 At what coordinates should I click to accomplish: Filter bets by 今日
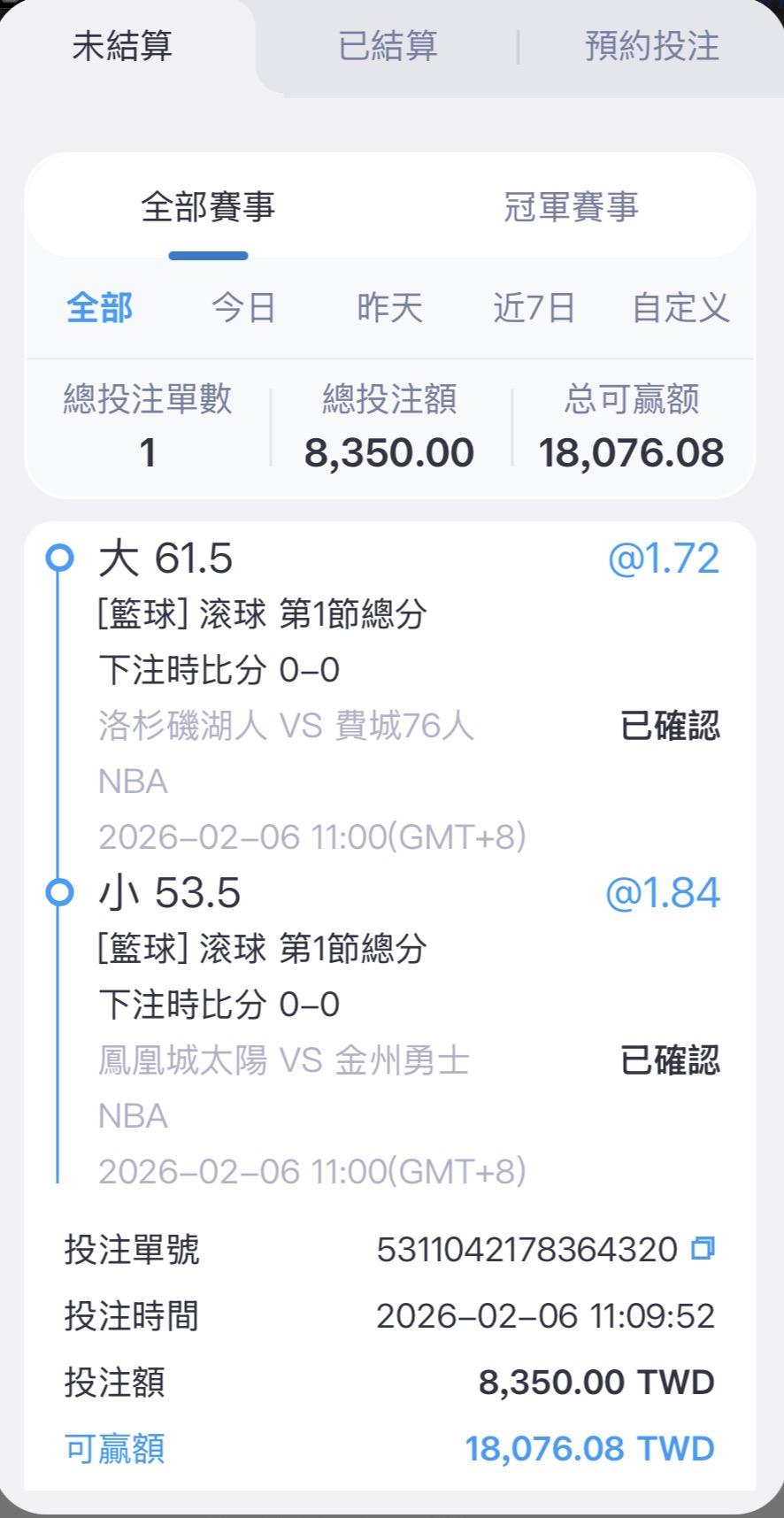click(243, 308)
